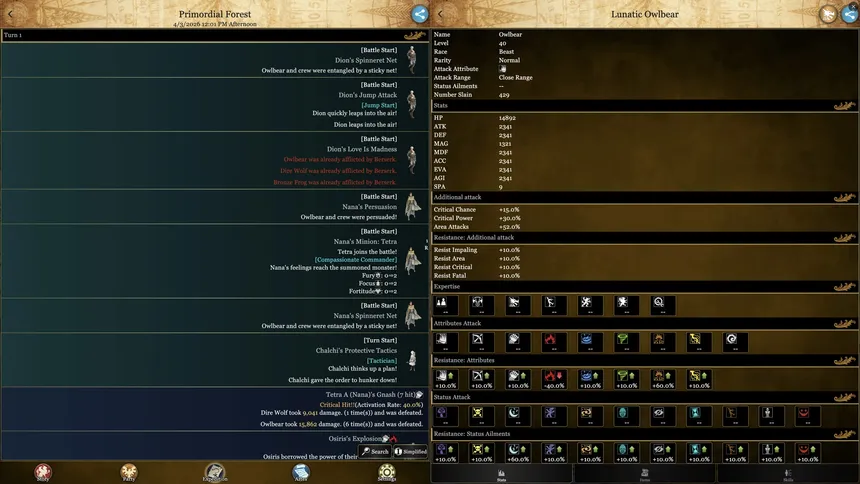860x484 pixels.
Task: Share the Primordial Forest battle log
Action: tap(420, 14)
